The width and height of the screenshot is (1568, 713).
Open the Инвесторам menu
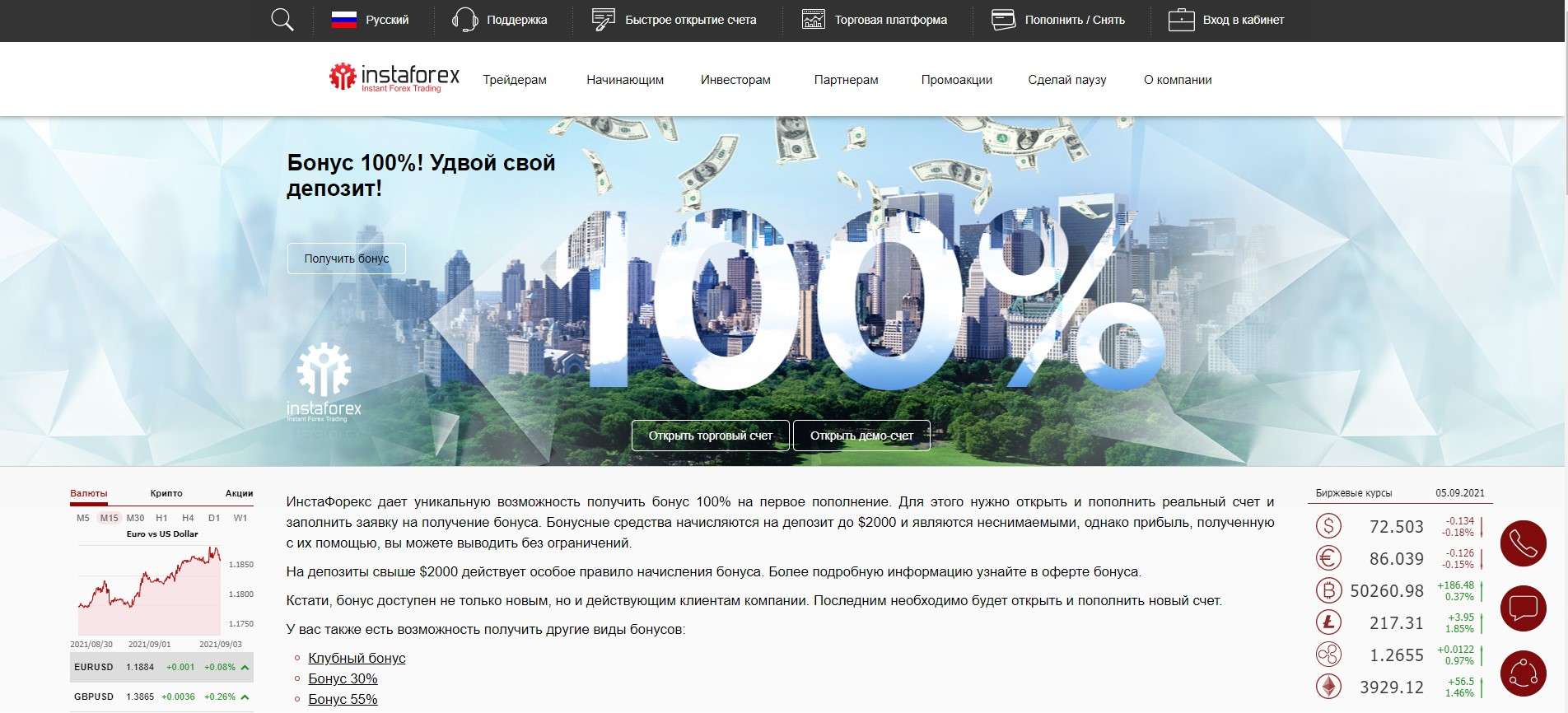pos(735,80)
